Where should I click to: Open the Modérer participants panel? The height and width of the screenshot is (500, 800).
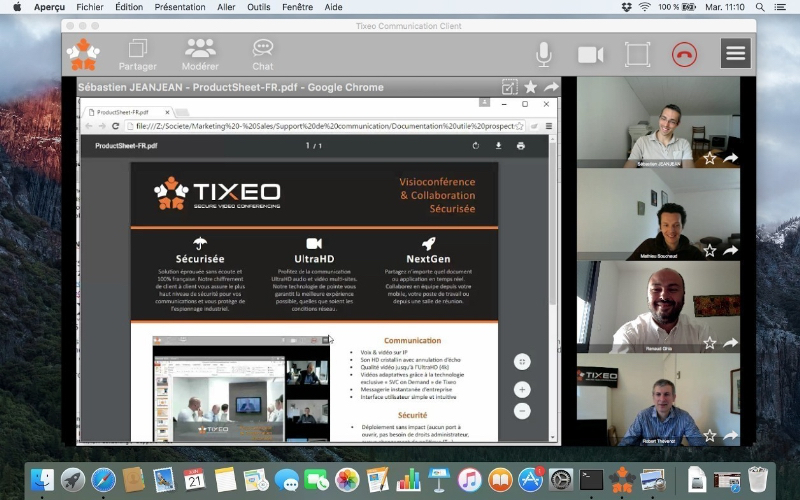point(200,55)
